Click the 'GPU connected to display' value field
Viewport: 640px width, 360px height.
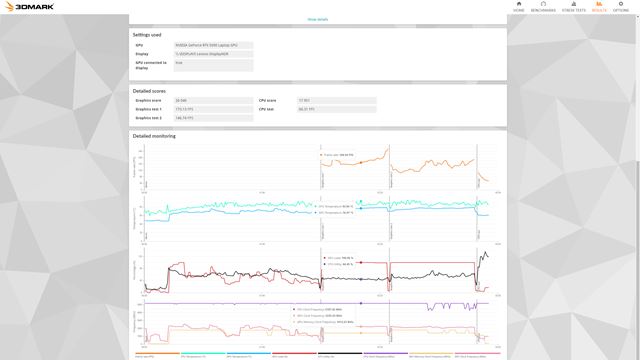click(x=213, y=65)
